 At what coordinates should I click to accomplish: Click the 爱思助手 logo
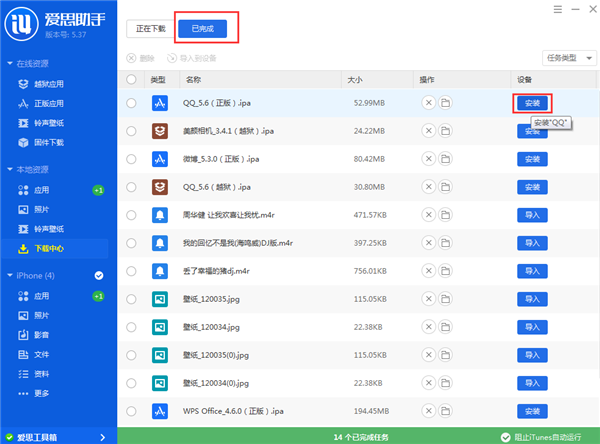point(21,24)
